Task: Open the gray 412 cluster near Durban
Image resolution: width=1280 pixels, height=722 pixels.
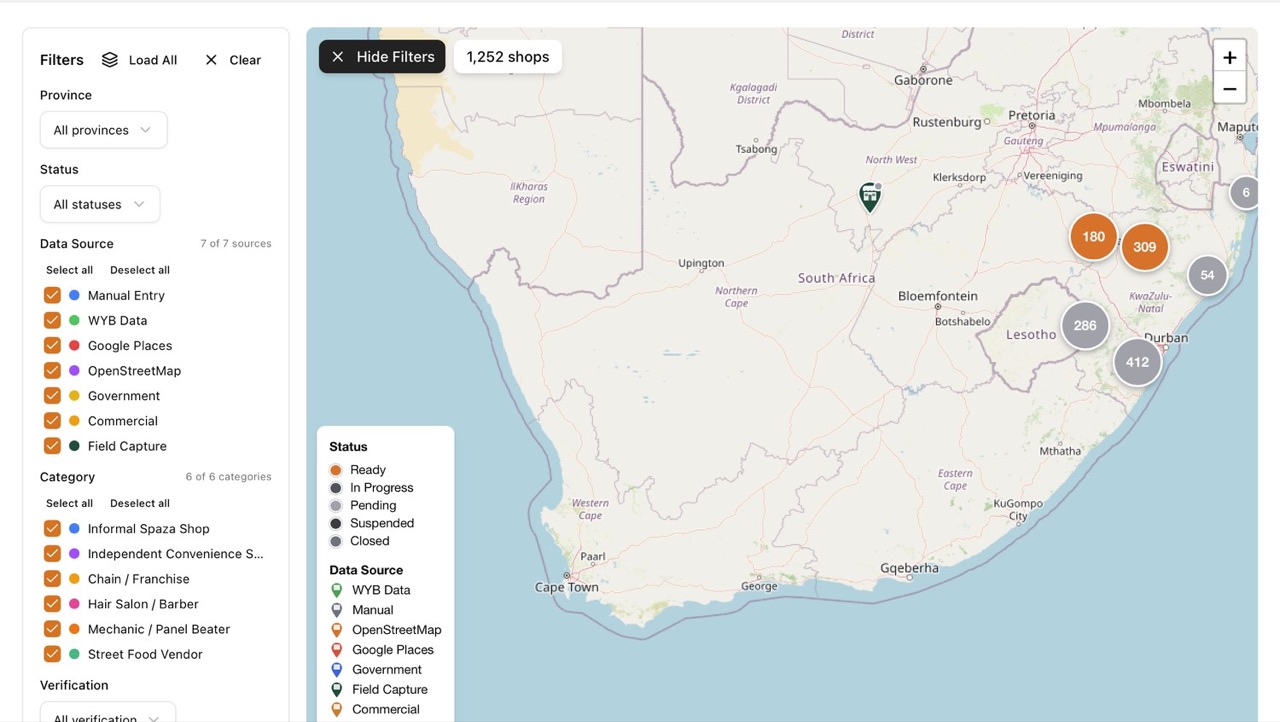Action: pyautogui.click(x=1137, y=362)
